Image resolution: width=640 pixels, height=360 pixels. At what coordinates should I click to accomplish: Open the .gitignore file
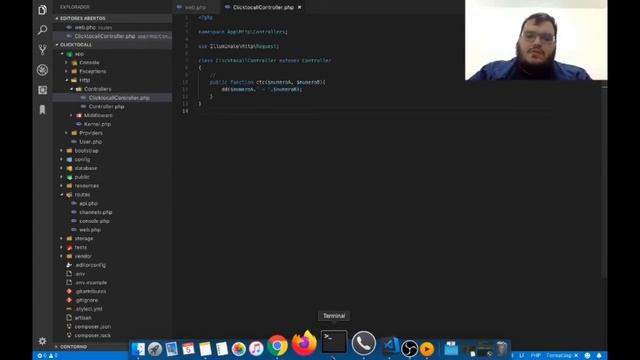87,300
